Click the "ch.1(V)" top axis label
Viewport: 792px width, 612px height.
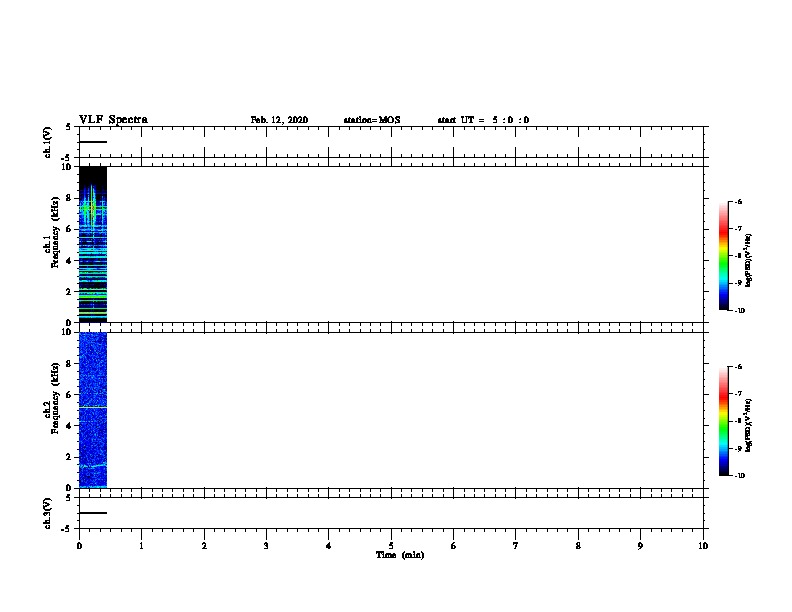click(x=48, y=142)
